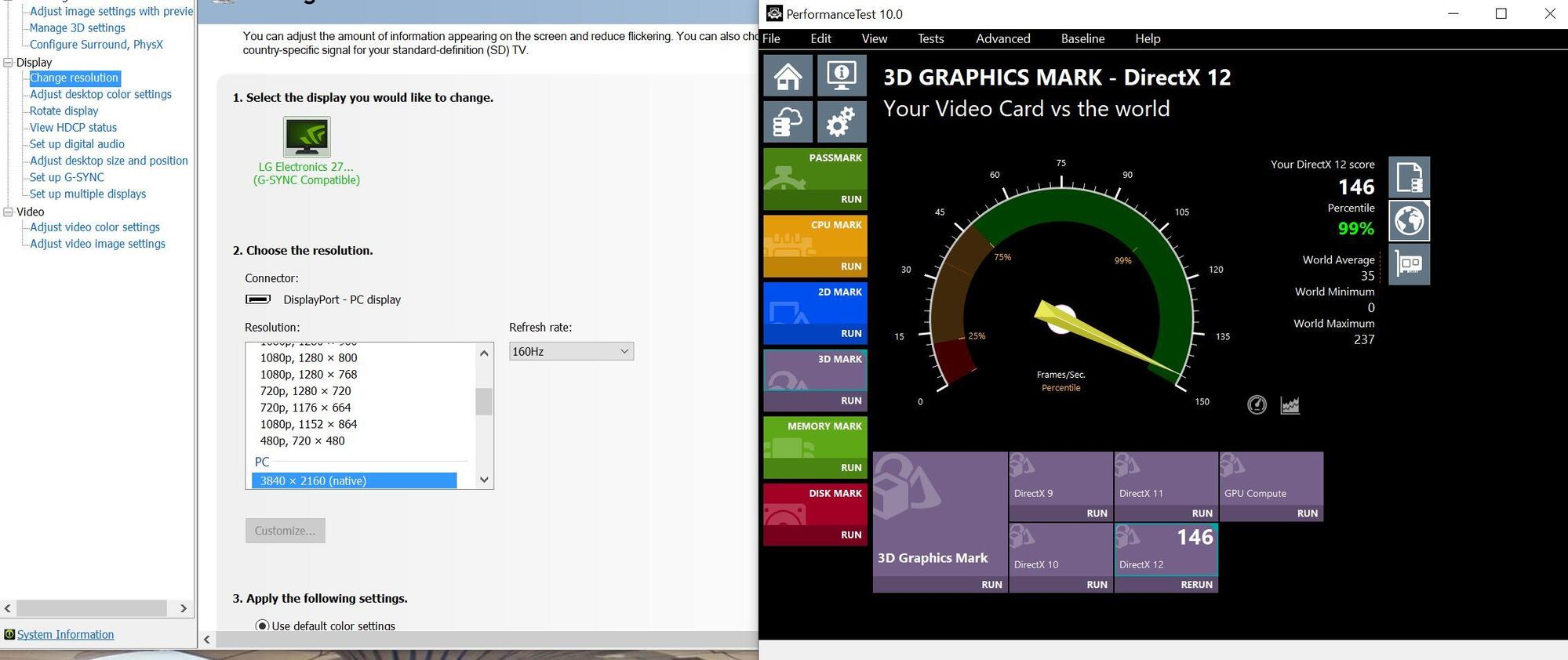This screenshot has height=660, width=1568.
Task: Open the Tests menu
Action: point(930,38)
